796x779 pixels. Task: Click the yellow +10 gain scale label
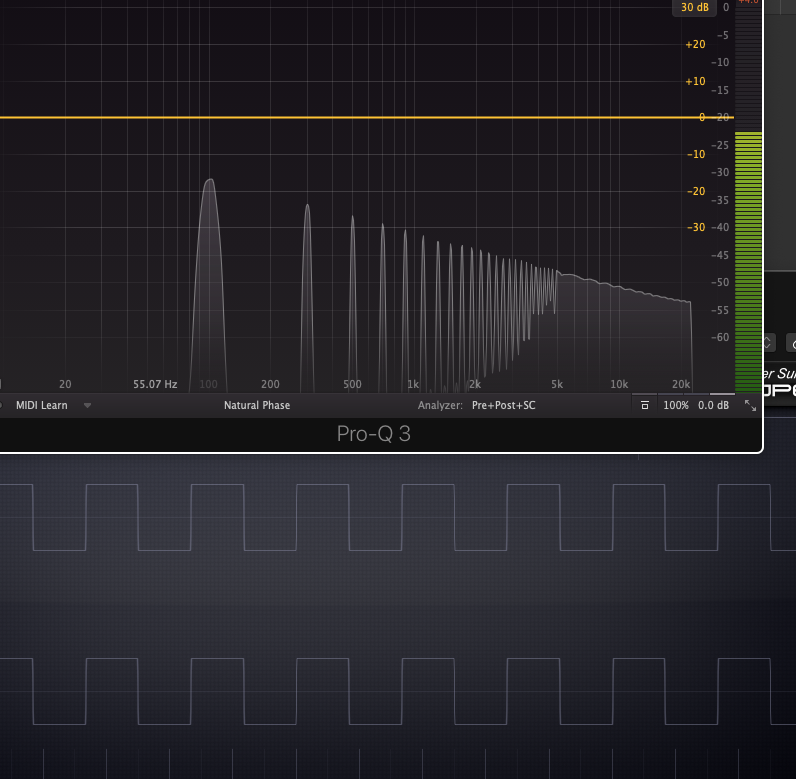pyautogui.click(x=695, y=81)
